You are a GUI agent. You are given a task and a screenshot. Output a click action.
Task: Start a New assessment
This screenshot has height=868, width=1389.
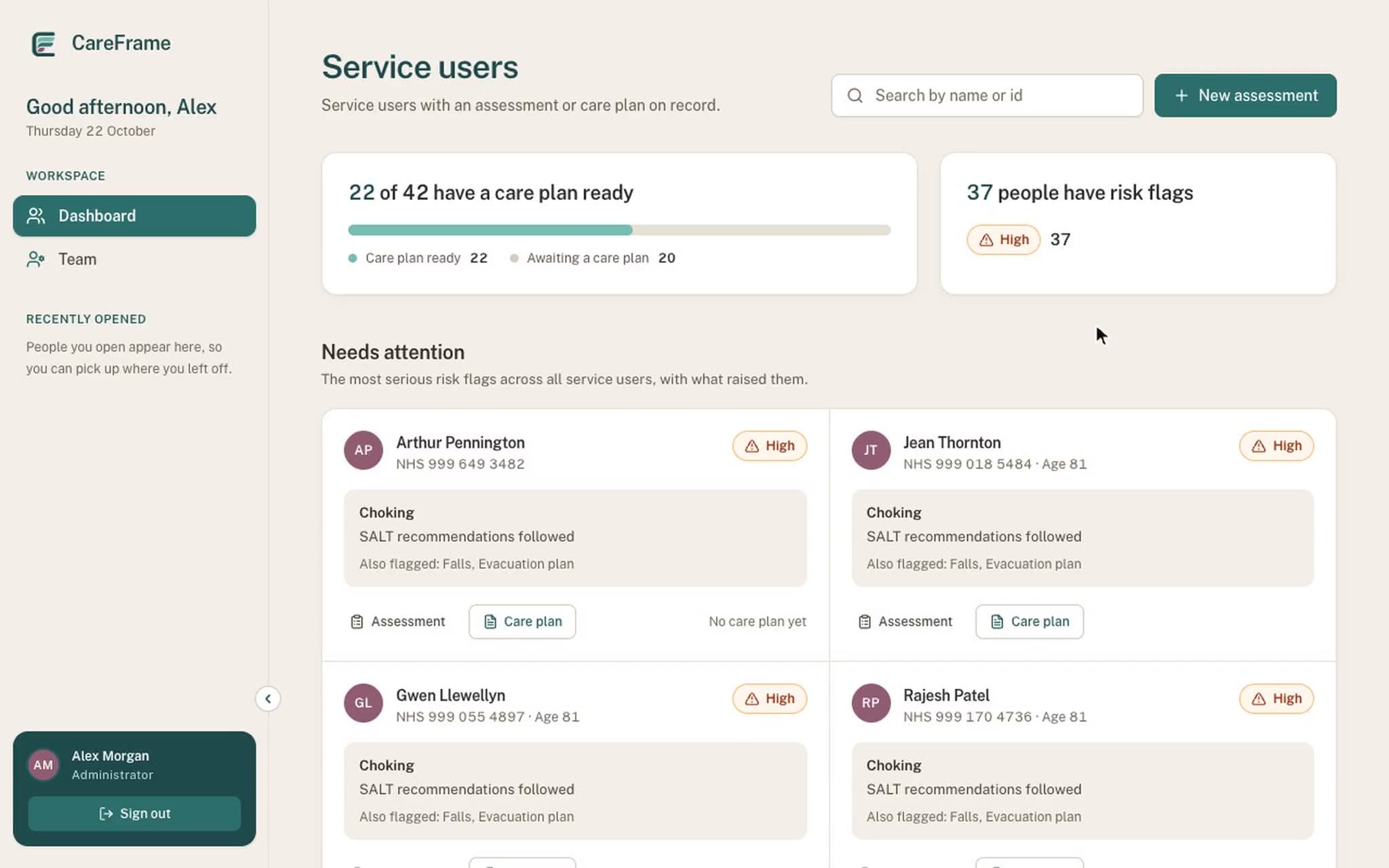1245,96
